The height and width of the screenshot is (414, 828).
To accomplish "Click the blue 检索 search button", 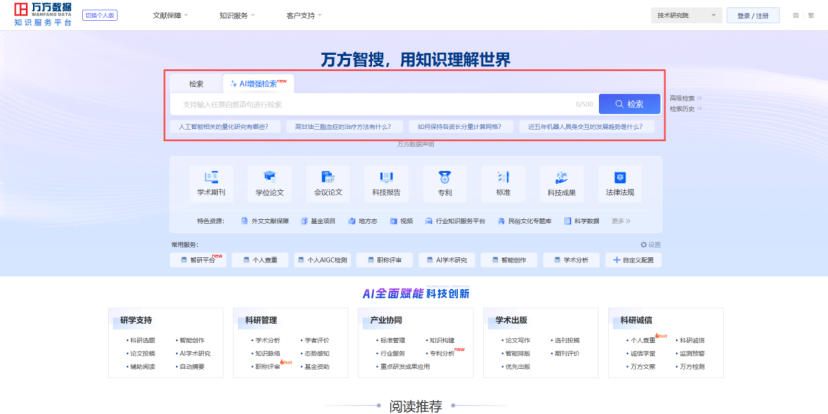I will (629, 104).
